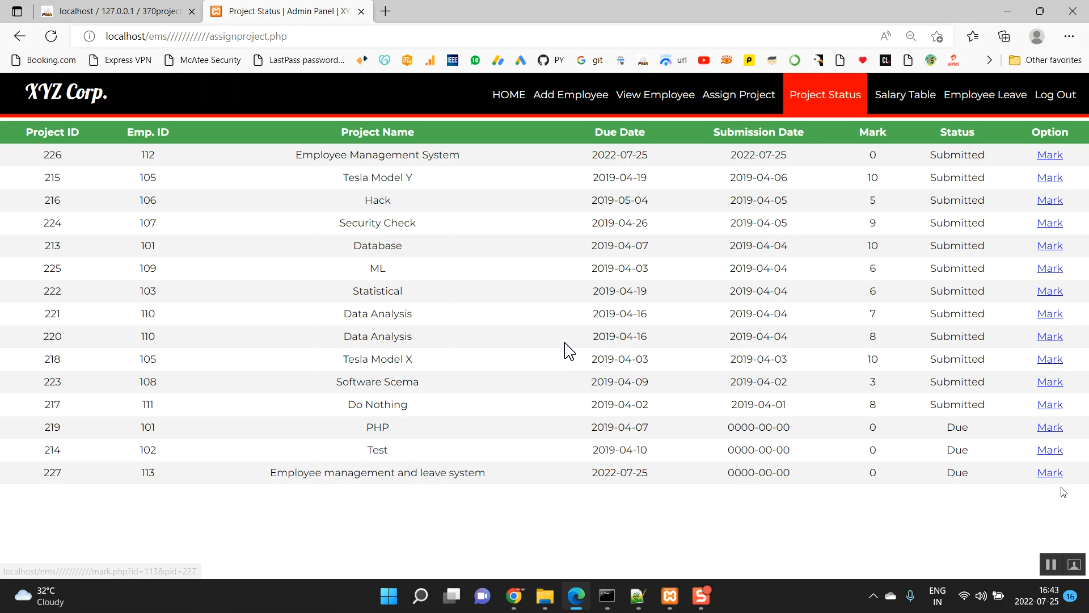The height and width of the screenshot is (613, 1089).
Task: Refresh the page with the reload icon
Action: [51, 36]
